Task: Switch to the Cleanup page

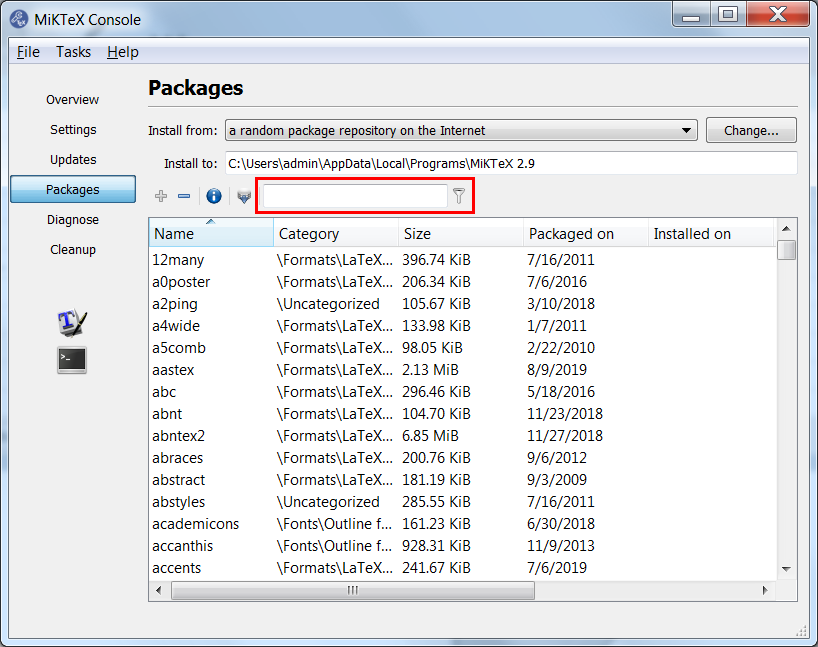Action: coord(73,249)
